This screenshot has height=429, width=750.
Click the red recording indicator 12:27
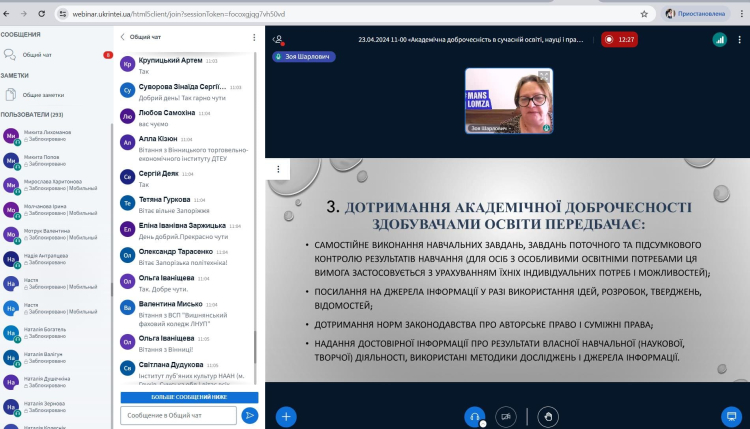[620, 39]
